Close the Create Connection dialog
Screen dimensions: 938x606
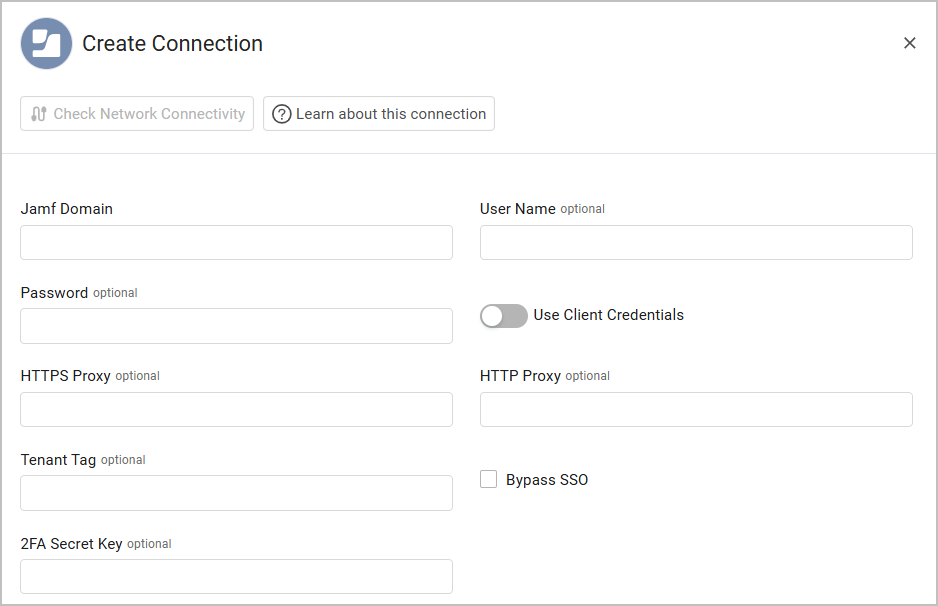coord(909,43)
